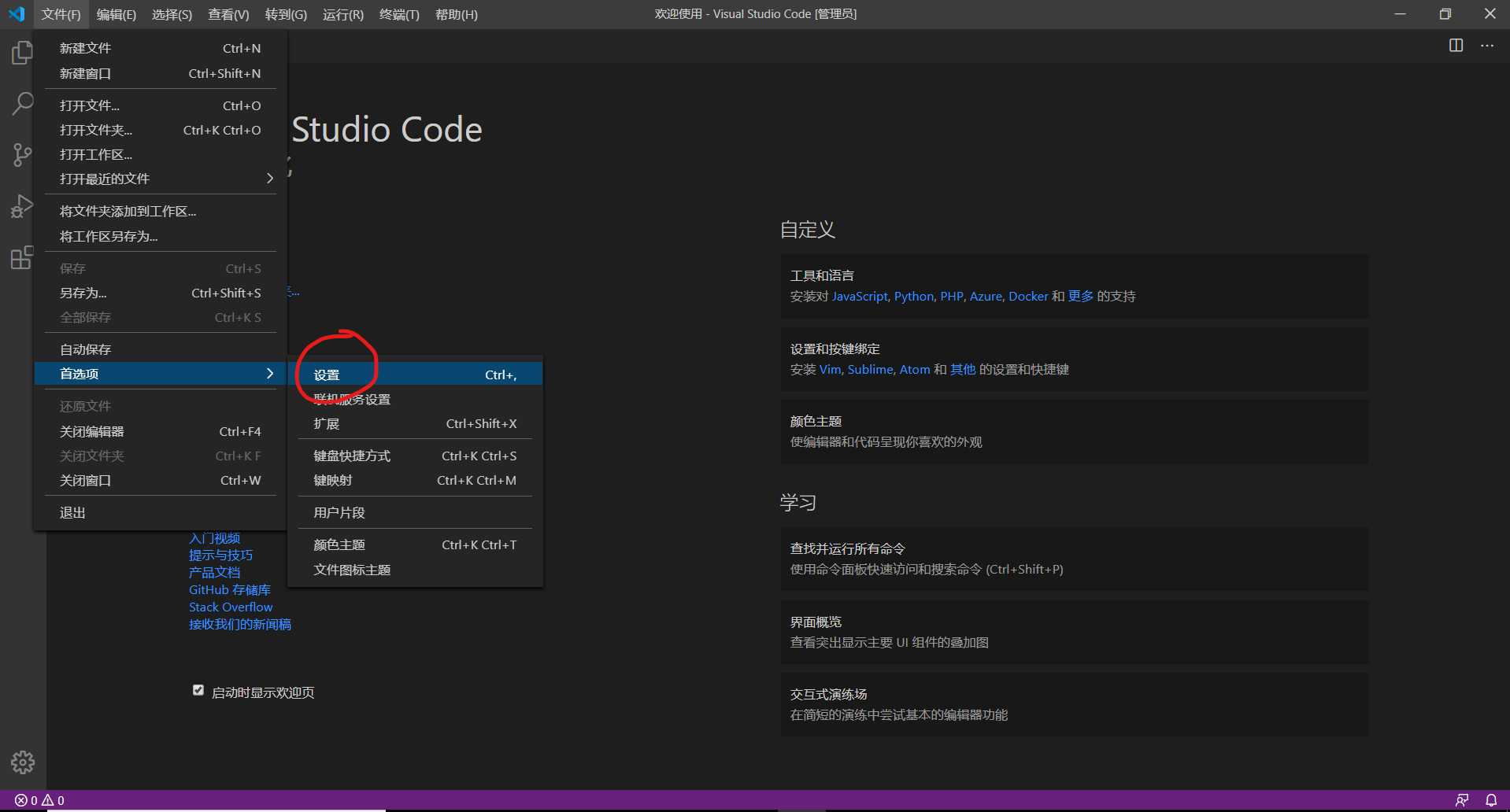Open the Explorer icon in activity bar
1510x812 pixels.
click(x=22, y=53)
